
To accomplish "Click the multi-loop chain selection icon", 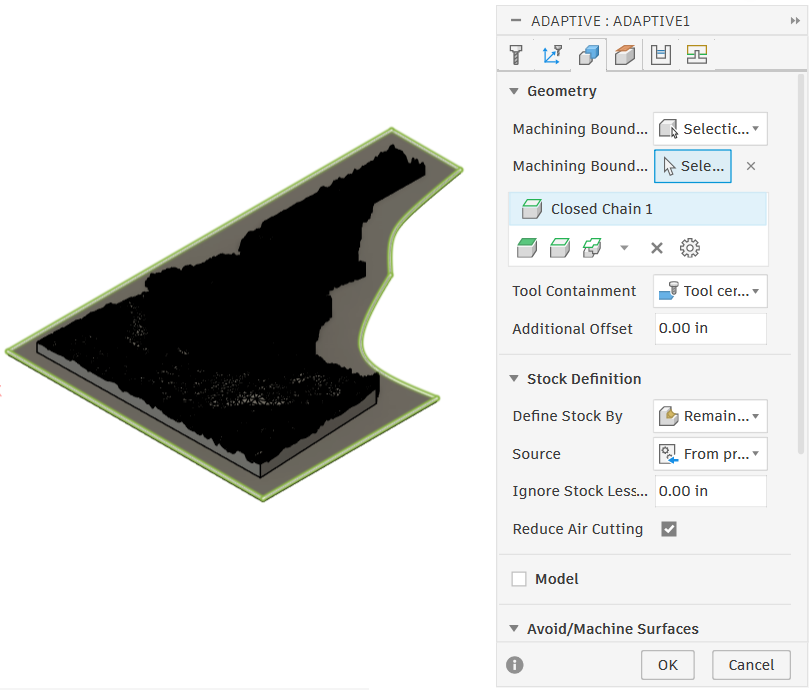I will [592, 248].
